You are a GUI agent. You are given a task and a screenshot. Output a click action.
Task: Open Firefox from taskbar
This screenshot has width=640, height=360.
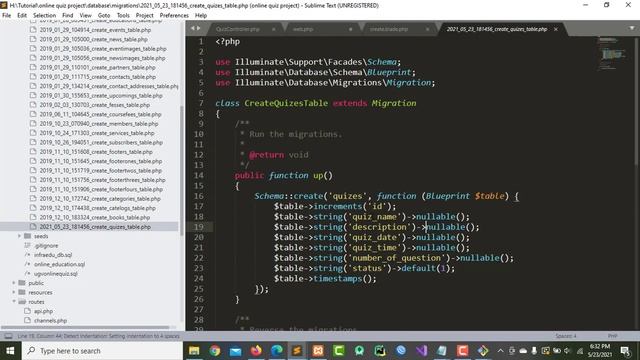pos(256,351)
